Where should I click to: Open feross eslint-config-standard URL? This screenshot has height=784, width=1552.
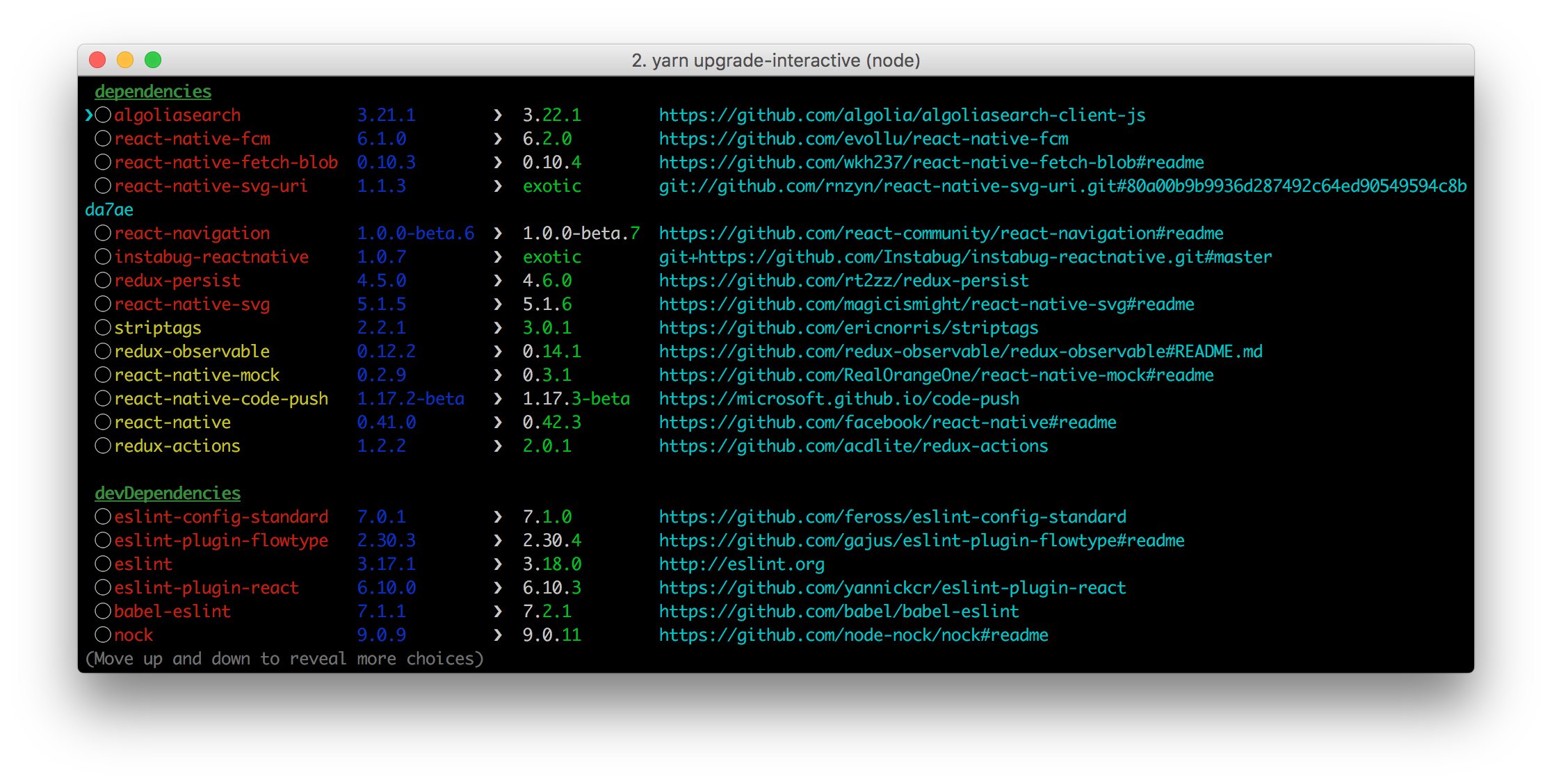coord(892,517)
